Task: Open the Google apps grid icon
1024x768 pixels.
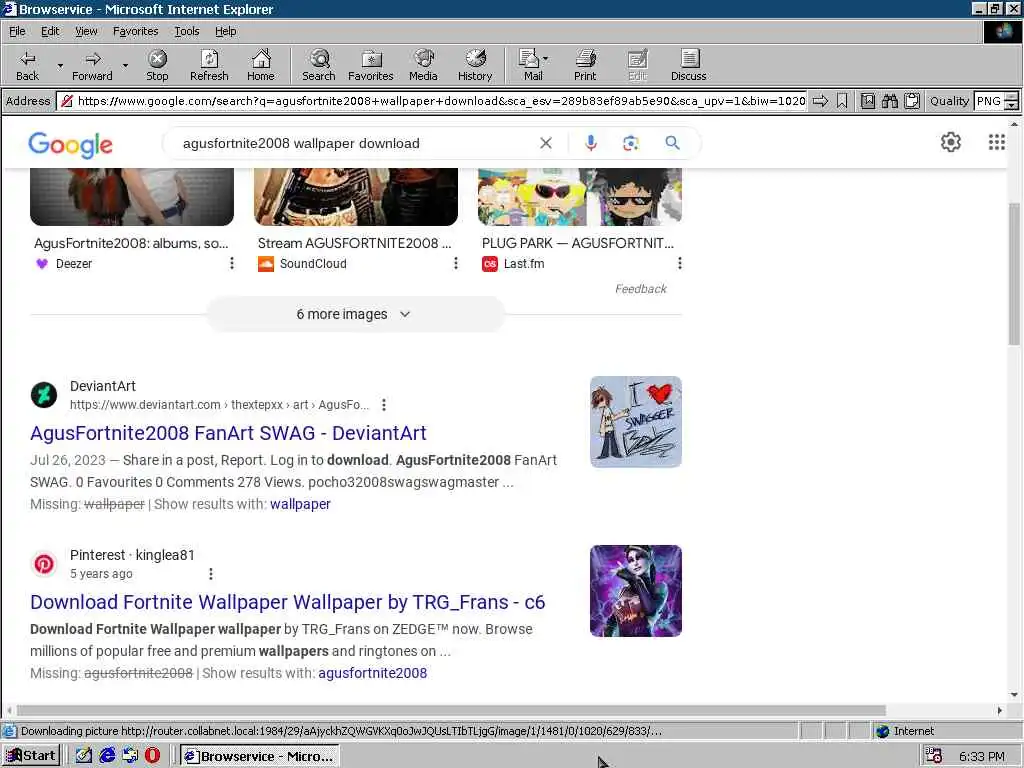Action: [x=997, y=142]
